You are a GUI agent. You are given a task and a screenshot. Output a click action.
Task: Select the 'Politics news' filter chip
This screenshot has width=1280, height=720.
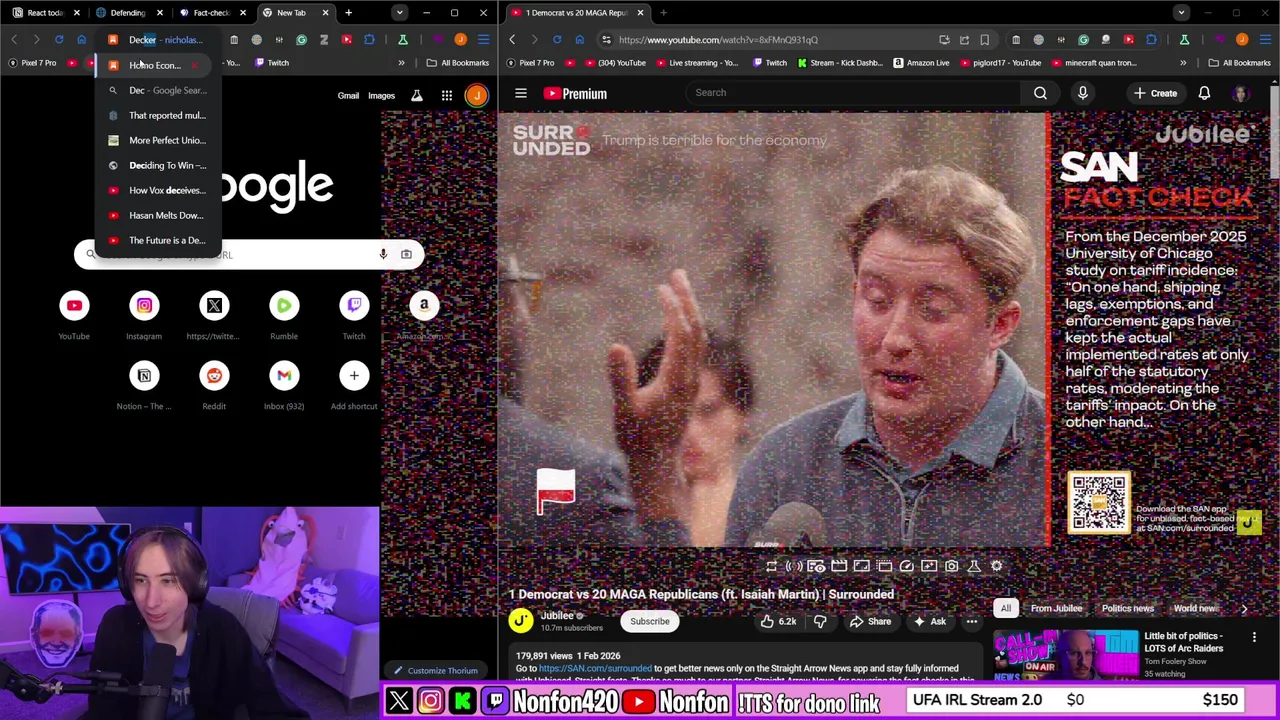tap(1127, 608)
